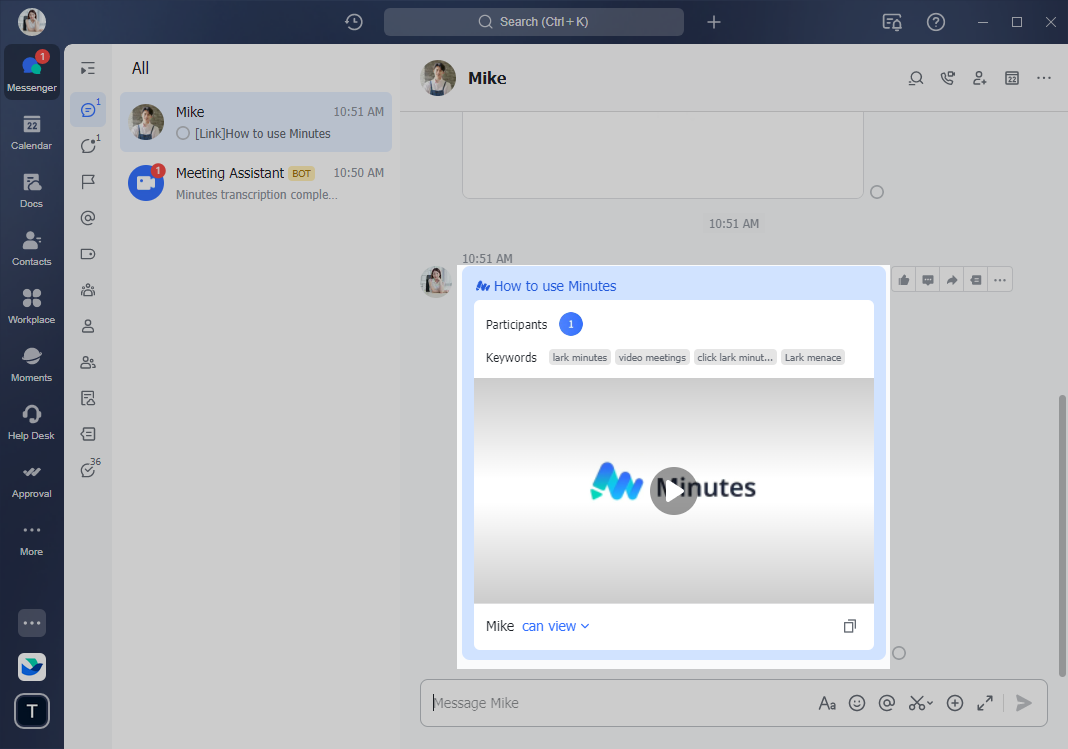Open the Meeting Assistant conversation
The height and width of the screenshot is (749, 1068).
pos(256,183)
